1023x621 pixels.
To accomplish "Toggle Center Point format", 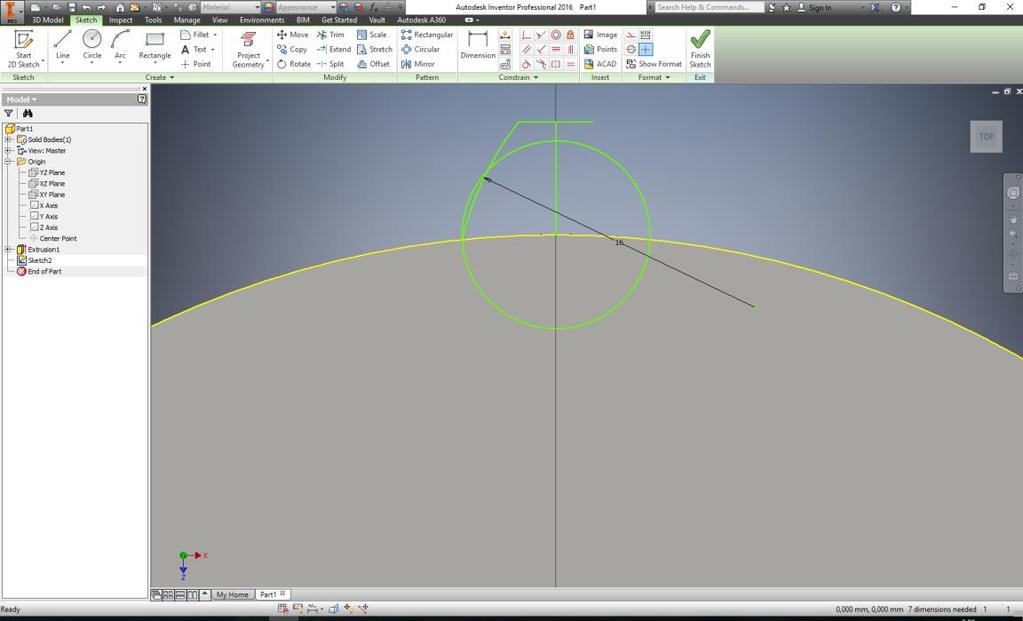I will tap(645, 49).
